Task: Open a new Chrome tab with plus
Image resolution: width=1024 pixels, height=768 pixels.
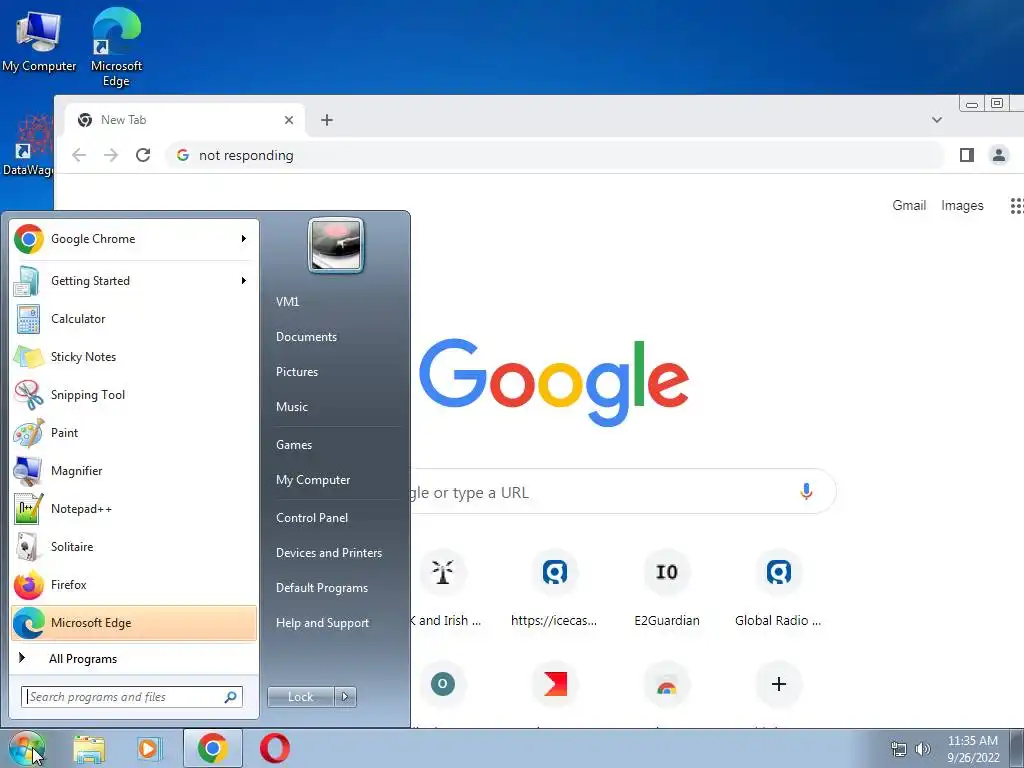Action: tap(327, 120)
